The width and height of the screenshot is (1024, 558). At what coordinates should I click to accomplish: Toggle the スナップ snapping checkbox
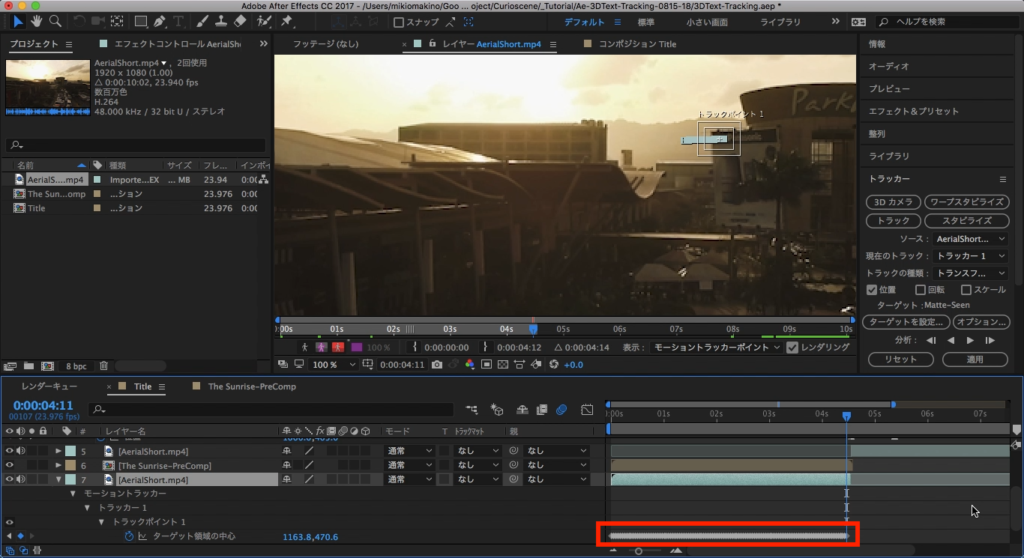coord(399,22)
